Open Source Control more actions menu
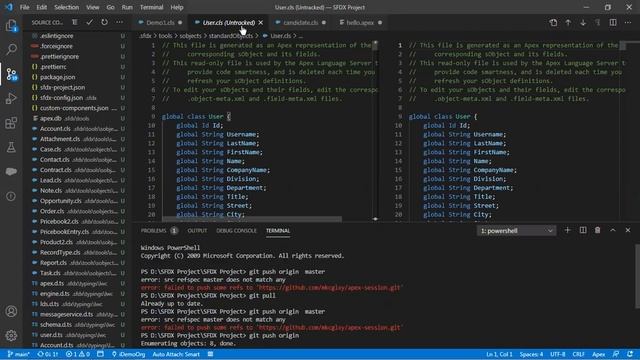The width and height of the screenshot is (640, 360). 119,22
